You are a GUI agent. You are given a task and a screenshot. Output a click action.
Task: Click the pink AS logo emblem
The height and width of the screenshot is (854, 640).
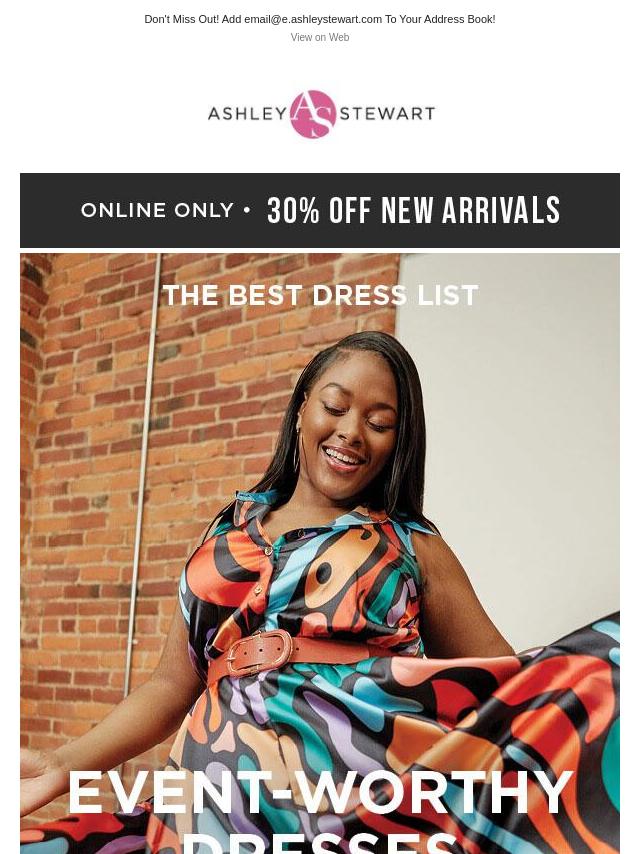[x=313, y=114]
